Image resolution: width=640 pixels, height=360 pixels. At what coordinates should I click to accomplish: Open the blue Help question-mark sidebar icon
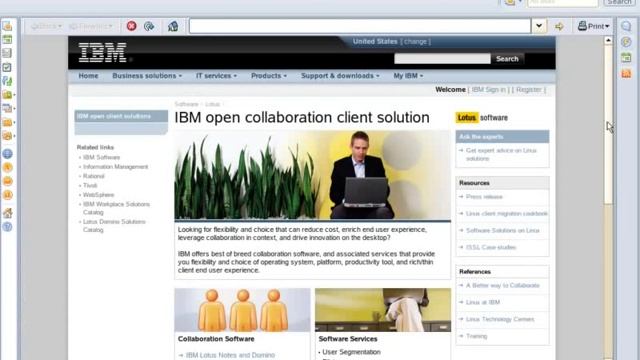click(x=7, y=227)
